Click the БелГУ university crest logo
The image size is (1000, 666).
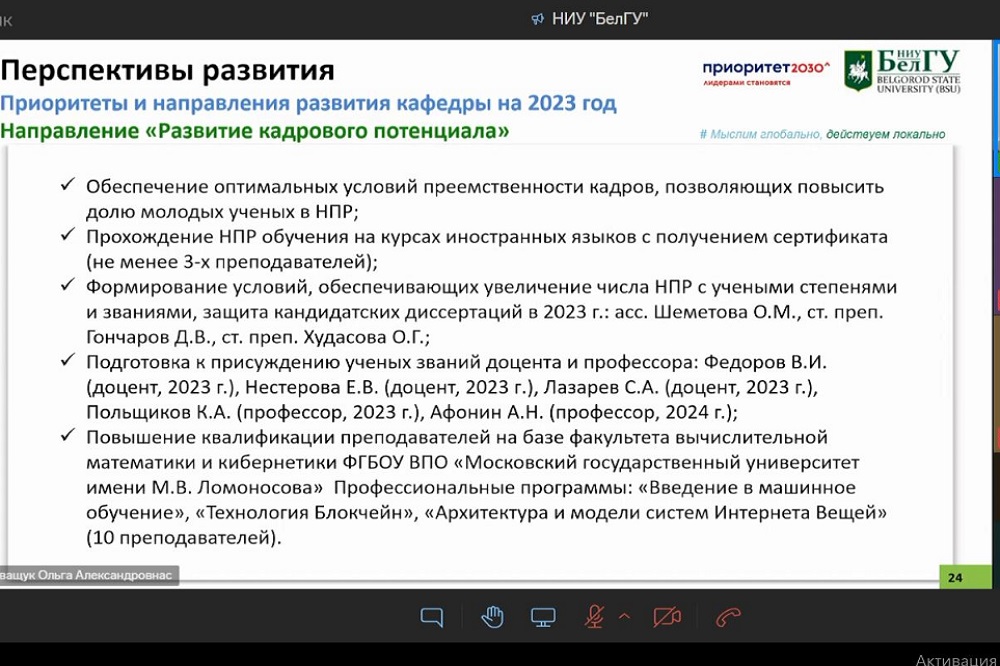(x=858, y=71)
